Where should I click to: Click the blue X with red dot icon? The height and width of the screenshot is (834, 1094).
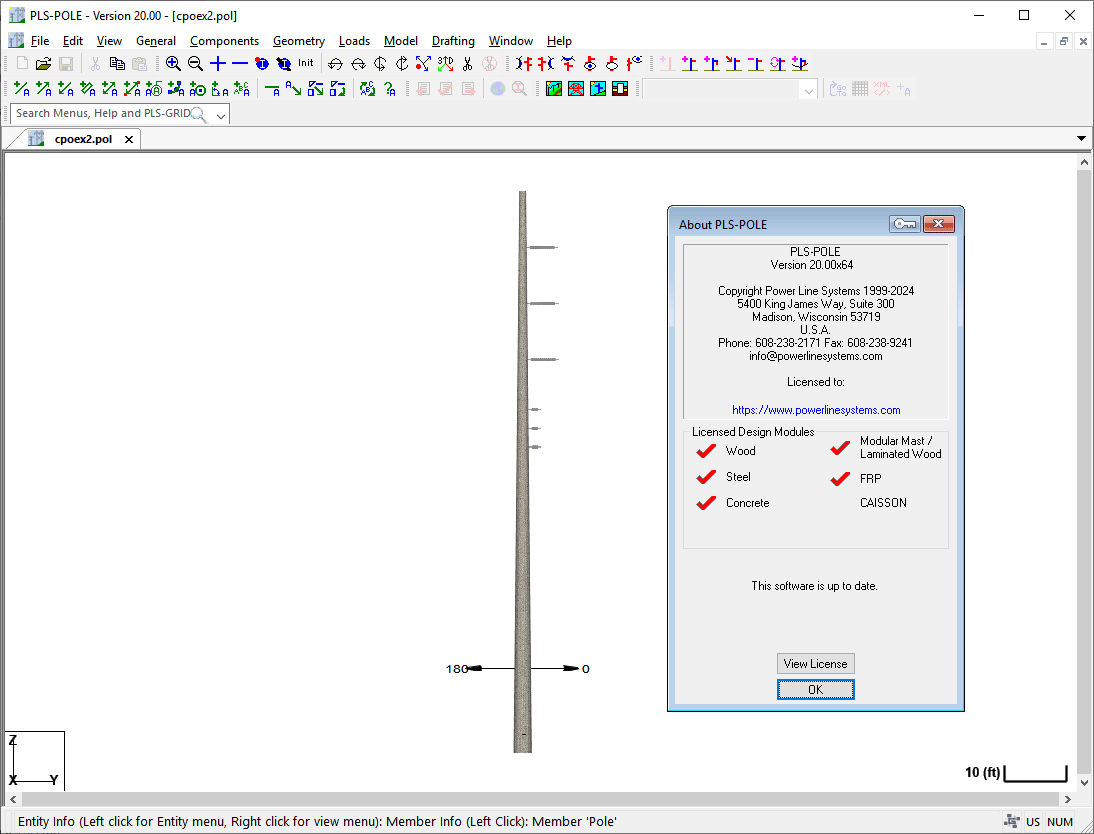423,64
